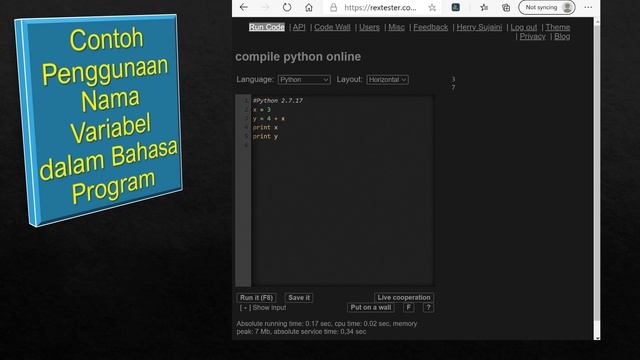Open the Blog link
Viewport: 640px width, 360px height.
pyautogui.click(x=562, y=36)
